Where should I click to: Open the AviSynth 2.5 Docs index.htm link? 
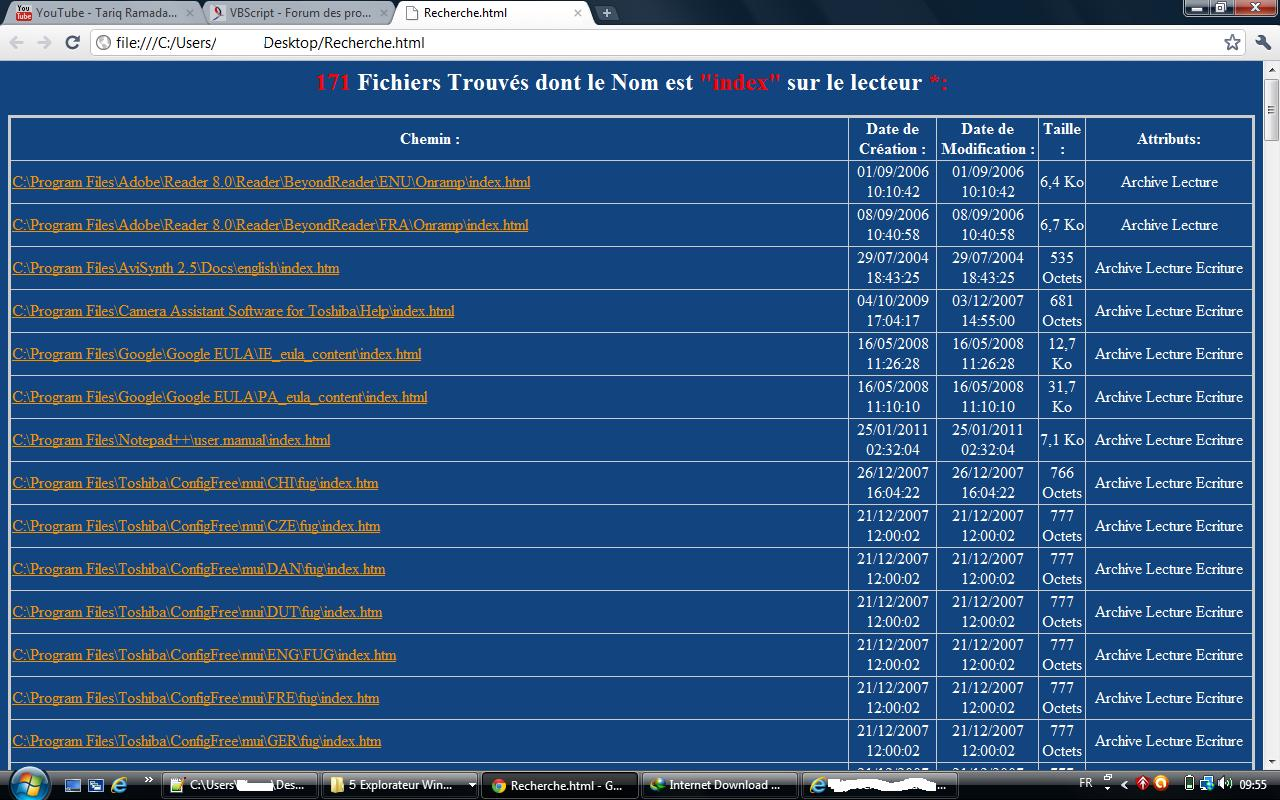click(176, 268)
